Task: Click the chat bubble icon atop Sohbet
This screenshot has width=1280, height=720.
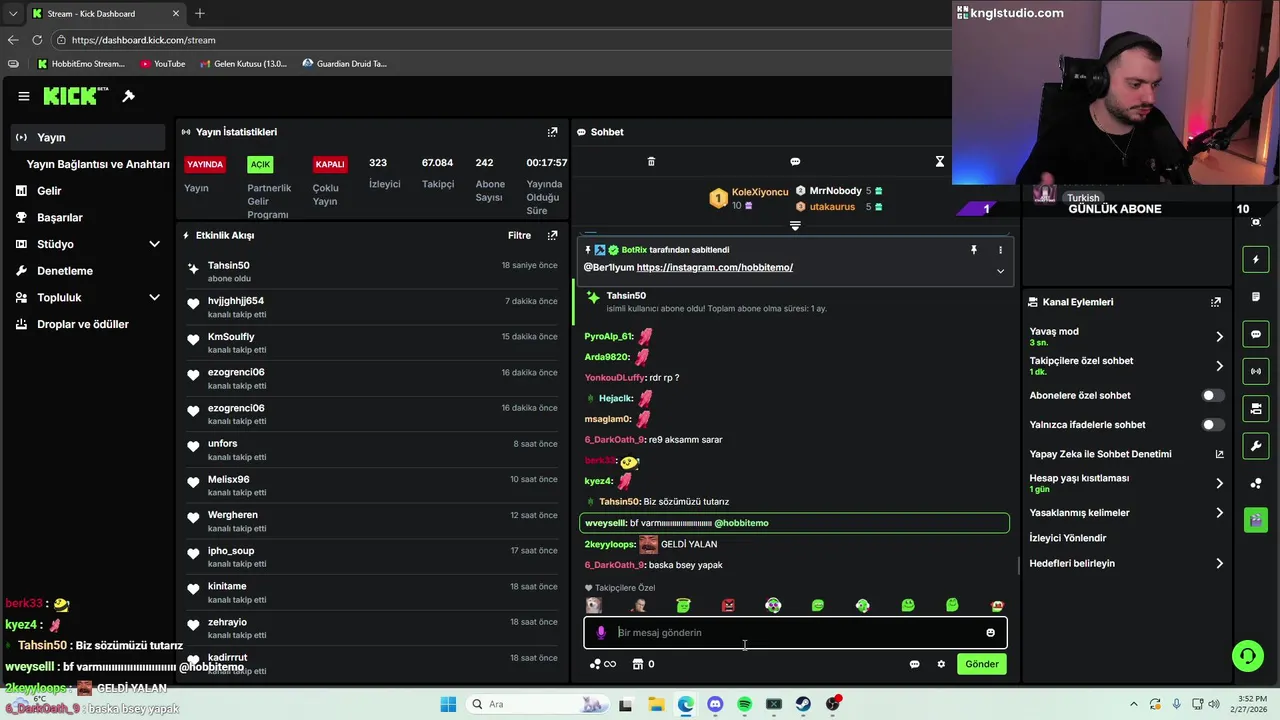Action: click(795, 162)
